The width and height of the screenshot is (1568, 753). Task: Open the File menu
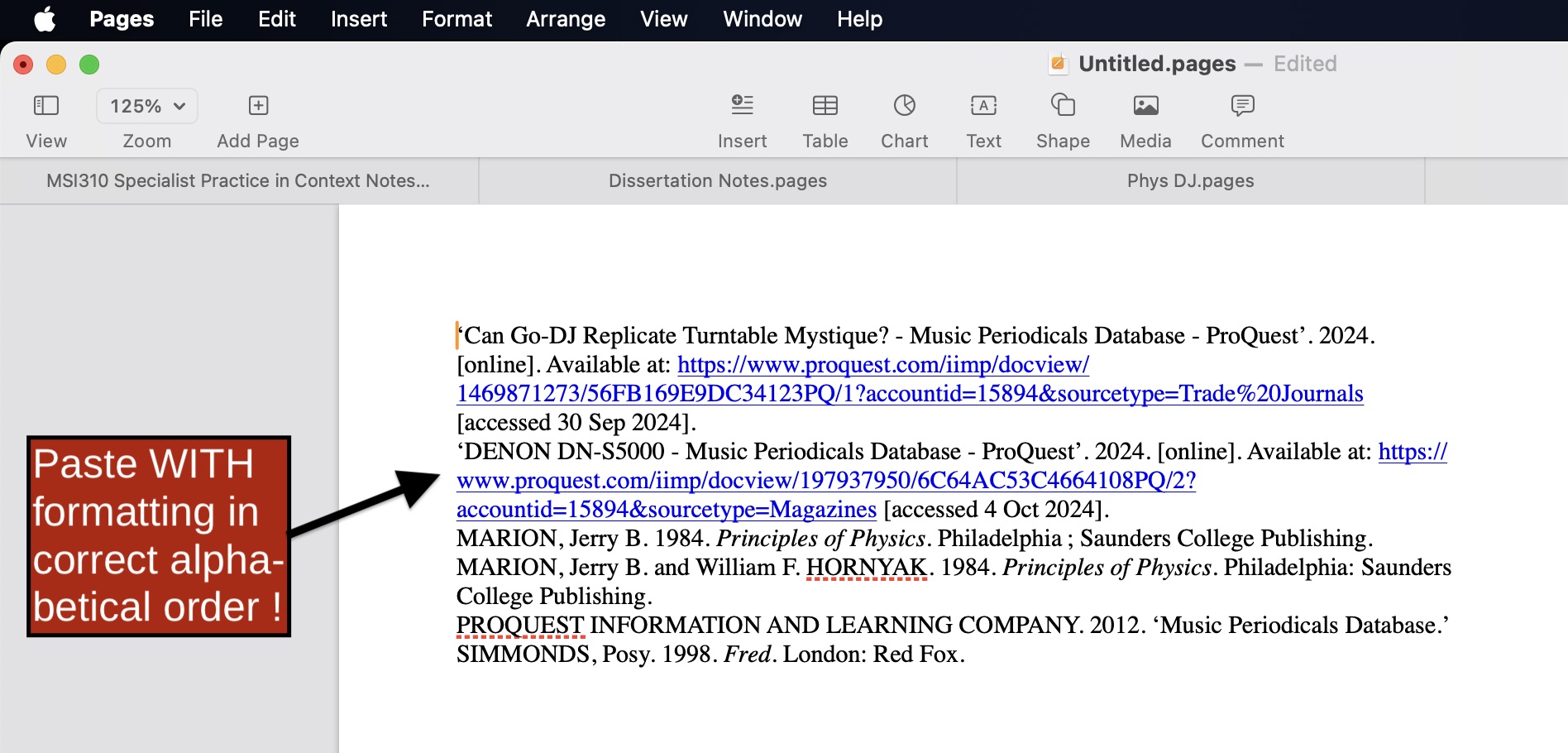point(205,19)
